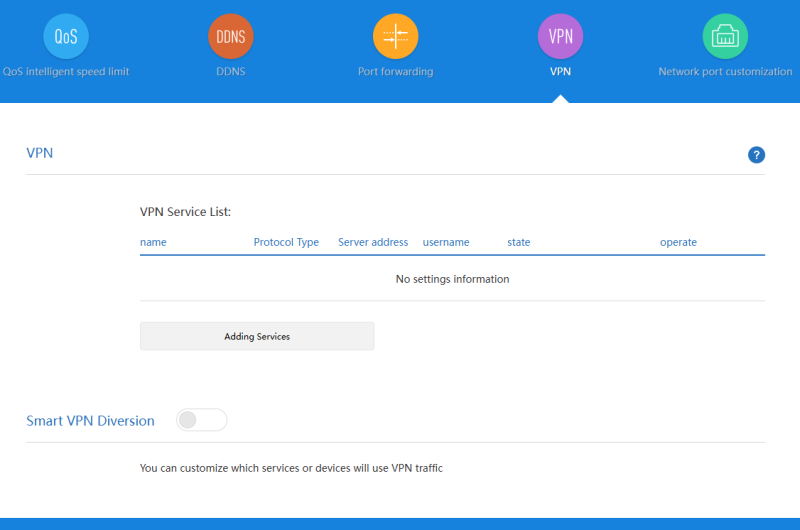Toggle the Smart VPN Diversion switch
800x530 pixels.
pyautogui.click(x=202, y=420)
